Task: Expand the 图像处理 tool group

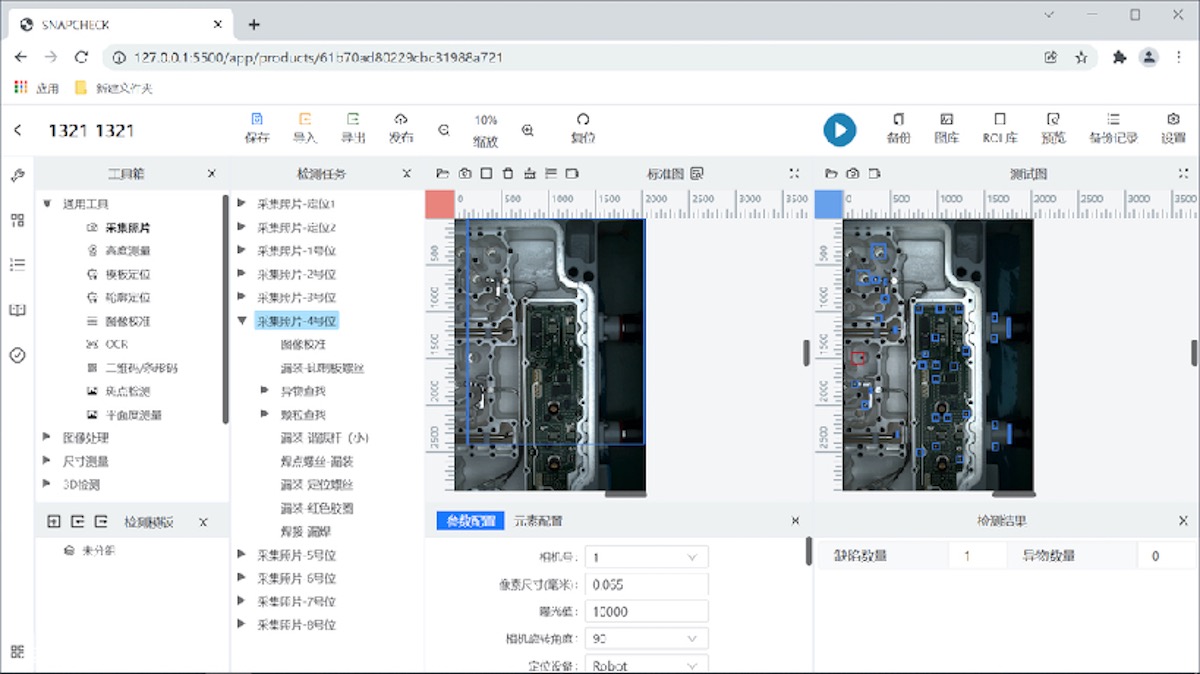Action: tap(47, 437)
